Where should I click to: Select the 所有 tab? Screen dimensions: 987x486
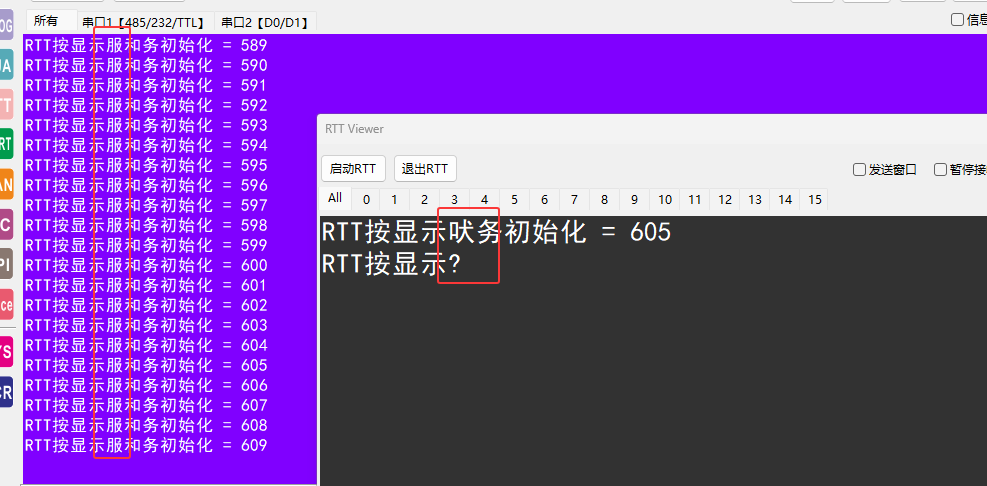coord(46,20)
